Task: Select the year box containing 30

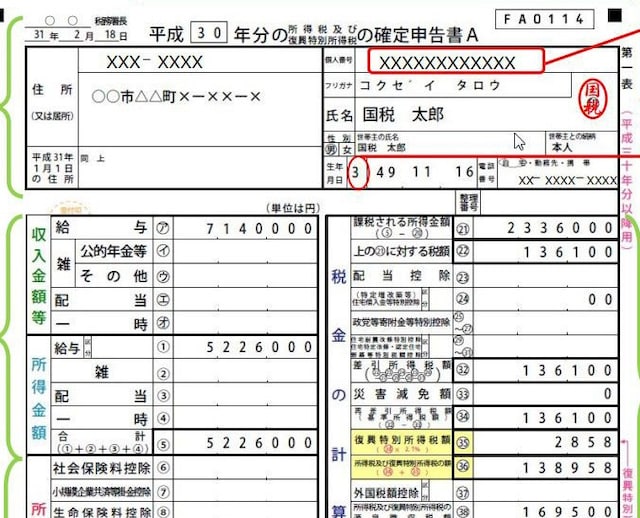Action: click(209, 33)
